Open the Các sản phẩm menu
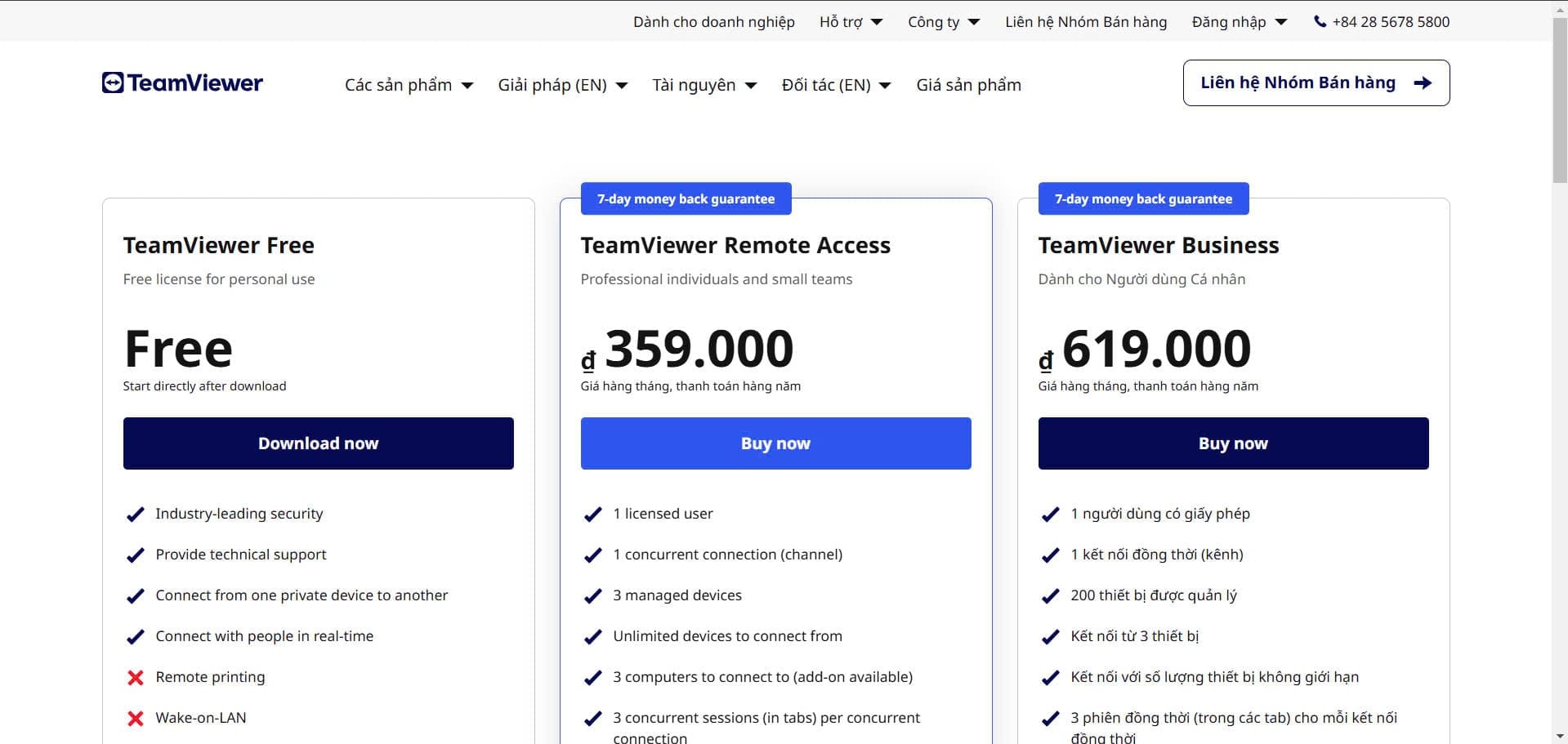Screen dimensions: 1568x744 coord(409,85)
